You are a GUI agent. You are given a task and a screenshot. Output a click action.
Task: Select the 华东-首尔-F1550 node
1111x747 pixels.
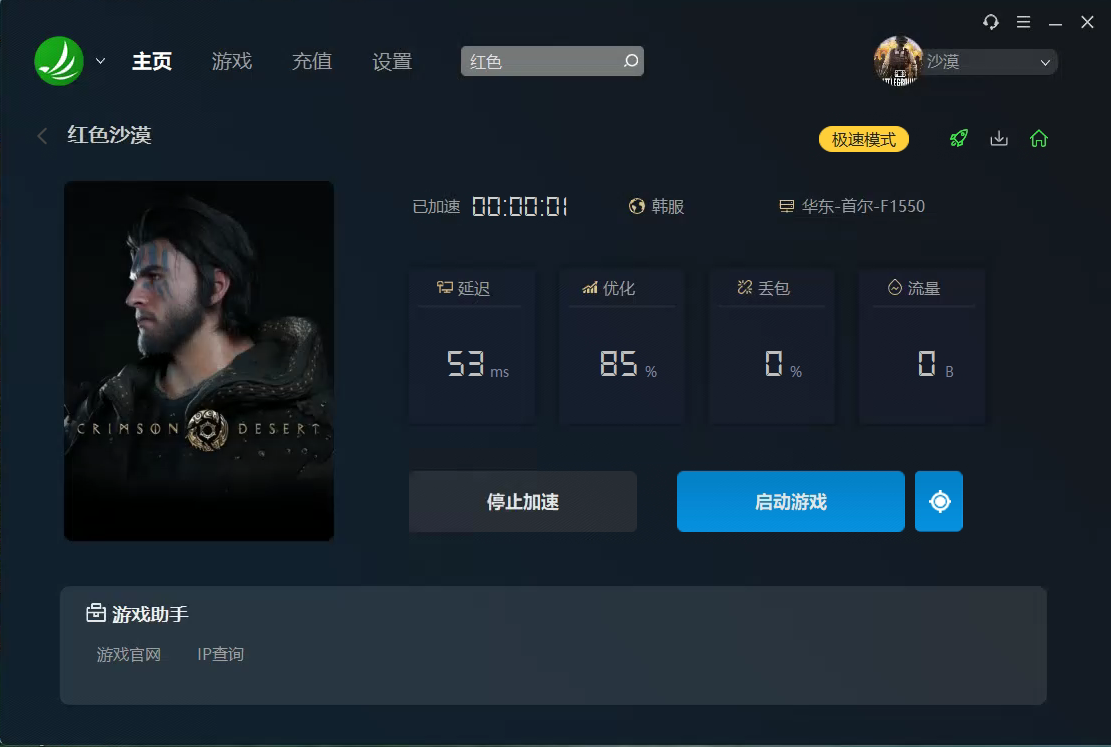point(852,206)
